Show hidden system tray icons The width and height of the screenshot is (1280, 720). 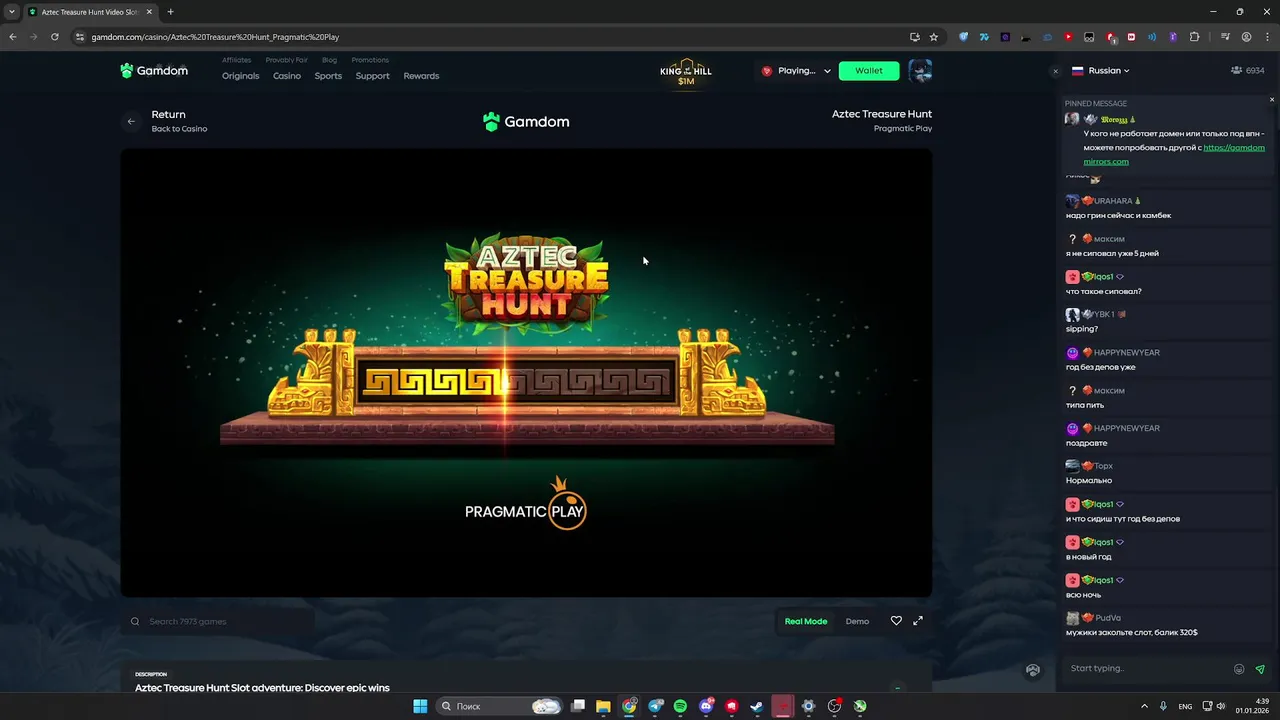1144,706
